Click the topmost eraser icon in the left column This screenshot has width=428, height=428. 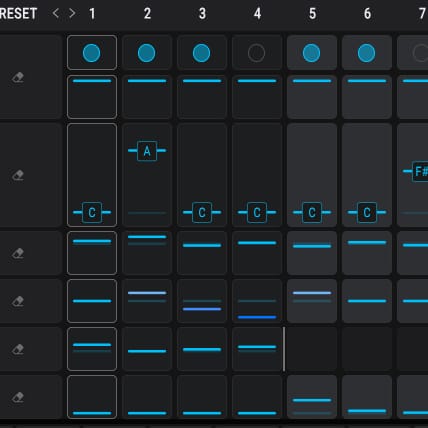tap(18, 77)
